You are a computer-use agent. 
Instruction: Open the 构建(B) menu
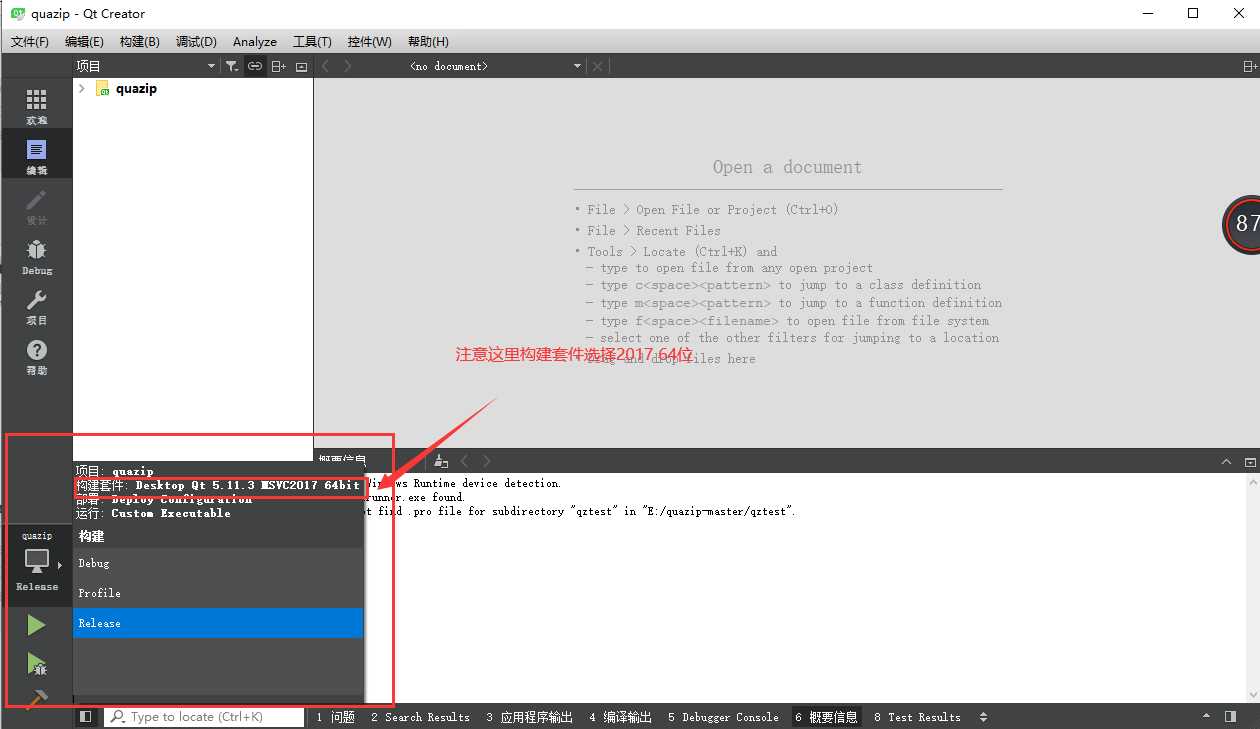pos(139,41)
